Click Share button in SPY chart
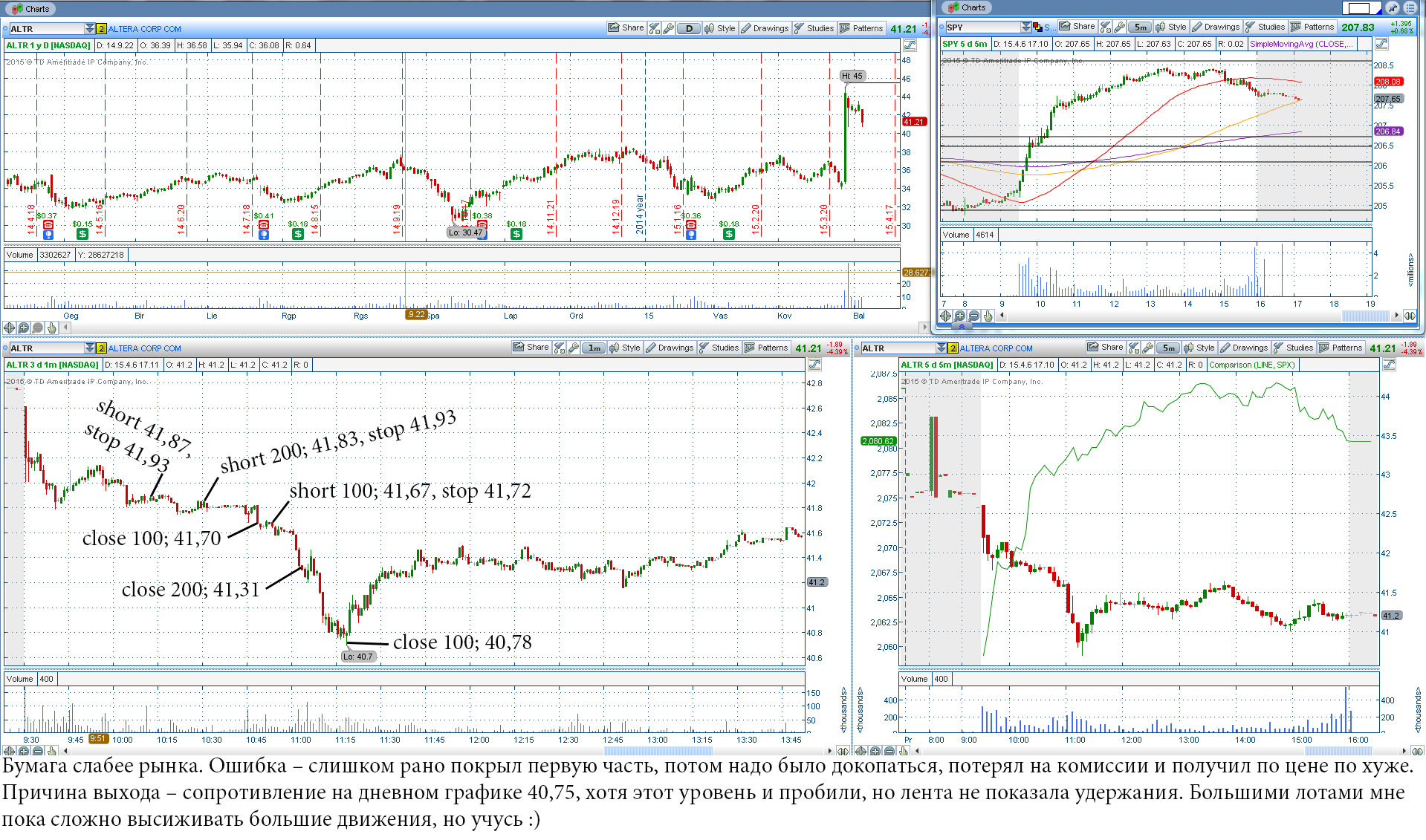Screen dimensions: 1426x840 (x=1077, y=26)
